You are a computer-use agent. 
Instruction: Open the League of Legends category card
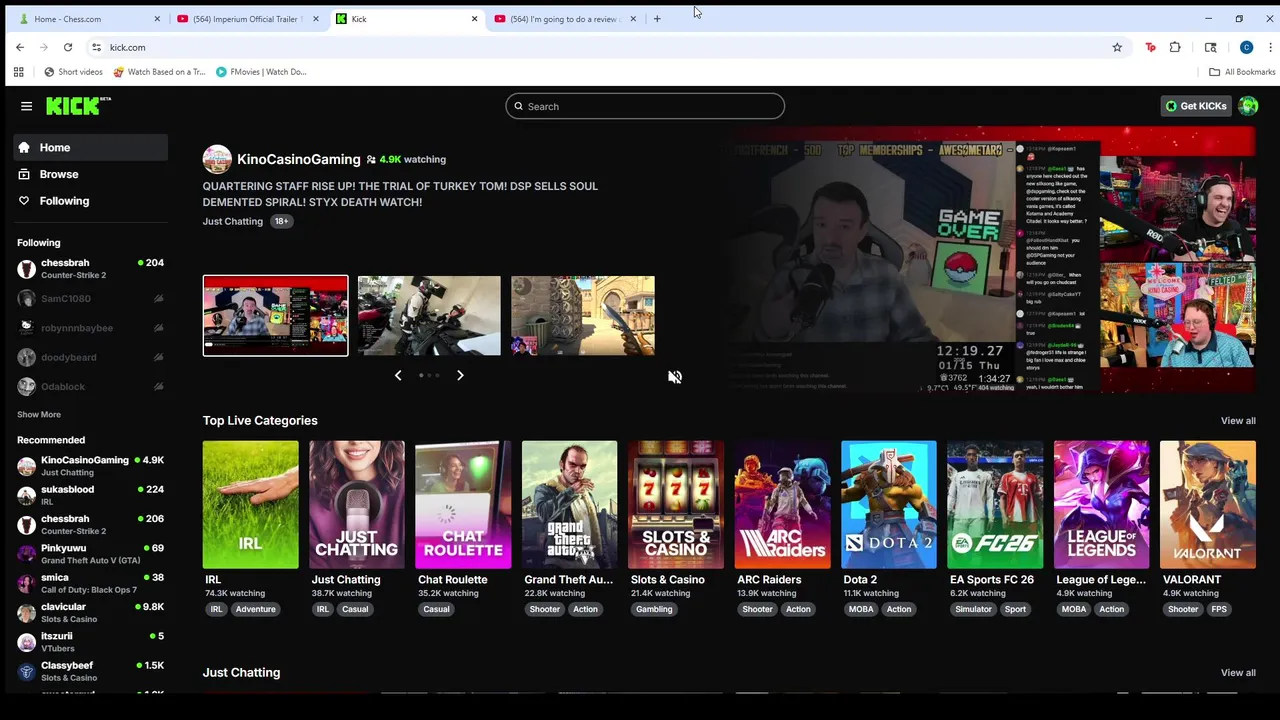1101,505
